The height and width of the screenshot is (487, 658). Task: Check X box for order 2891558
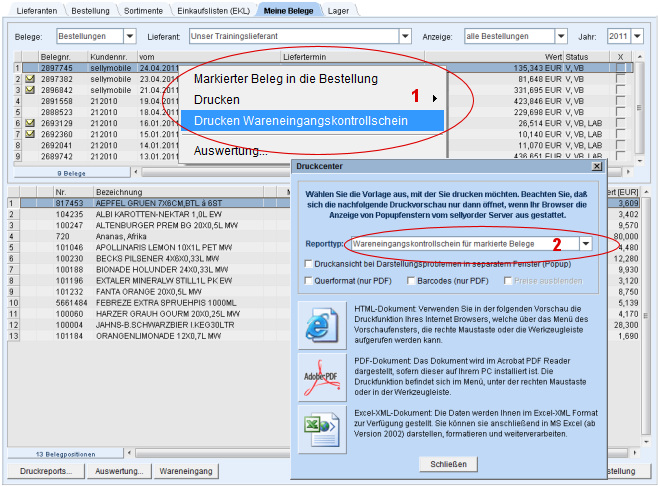620,101
